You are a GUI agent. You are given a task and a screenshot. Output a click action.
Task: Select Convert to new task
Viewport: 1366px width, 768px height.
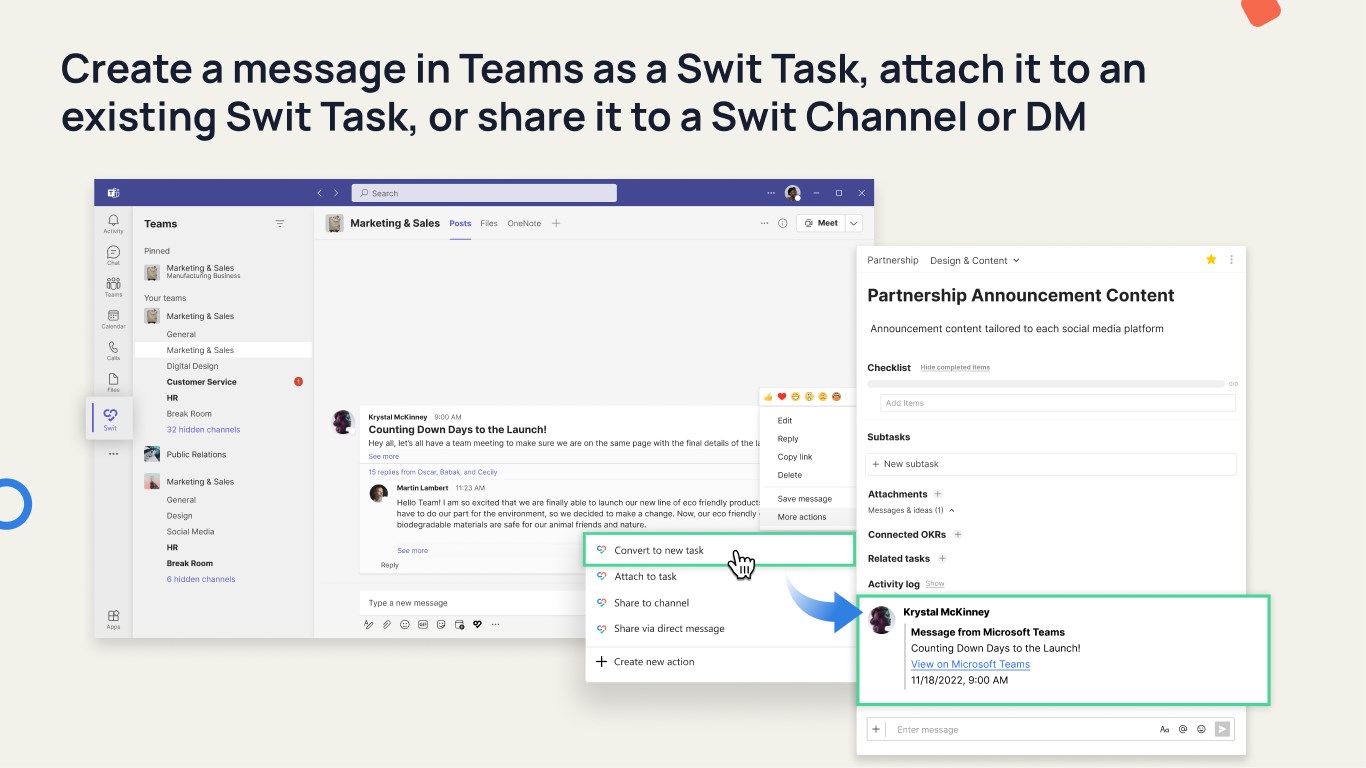(720, 550)
